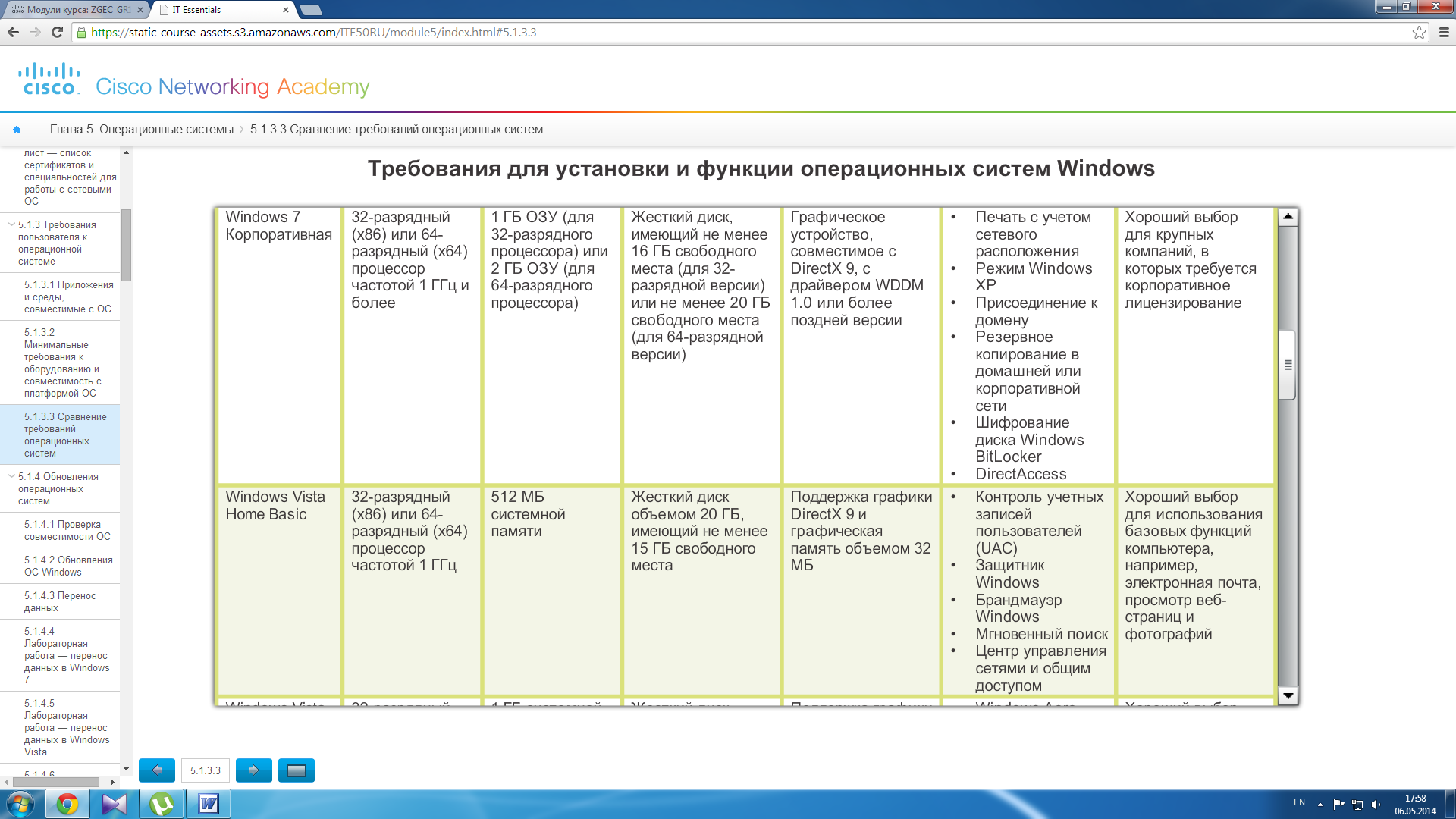Close the IT Essentials tab
Screen dimensions: 1456x819
coord(286,10)
